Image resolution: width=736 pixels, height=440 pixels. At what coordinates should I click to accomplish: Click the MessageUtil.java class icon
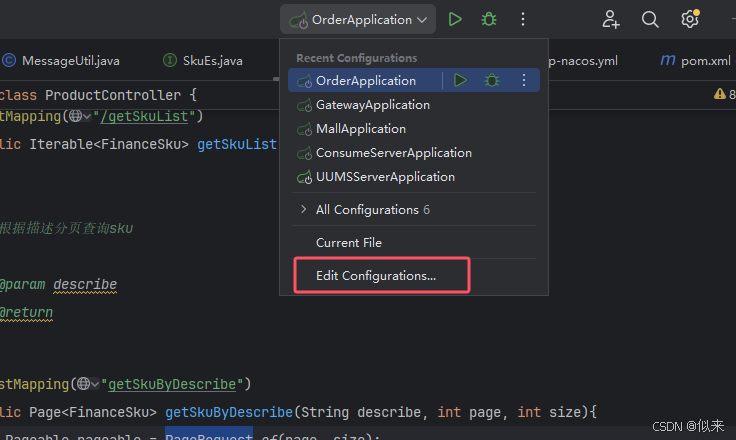pos(9,61)
